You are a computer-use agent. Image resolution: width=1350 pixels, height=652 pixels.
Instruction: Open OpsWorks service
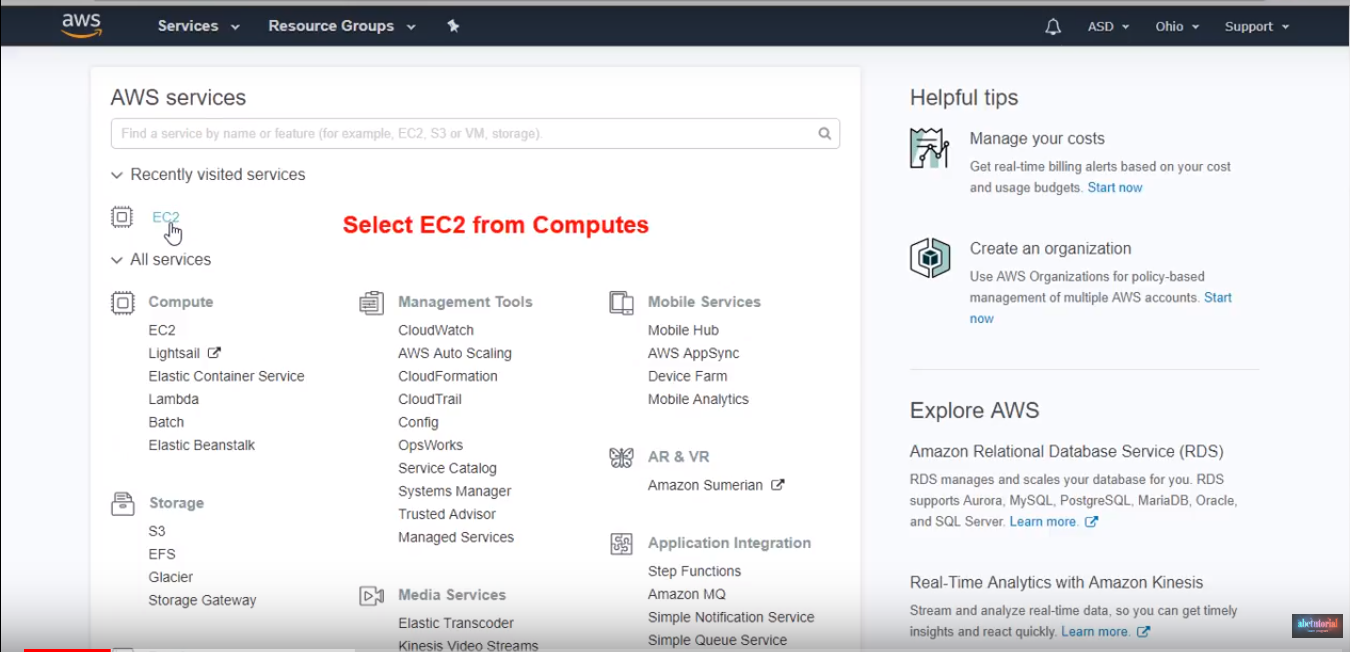pos(430,445)
